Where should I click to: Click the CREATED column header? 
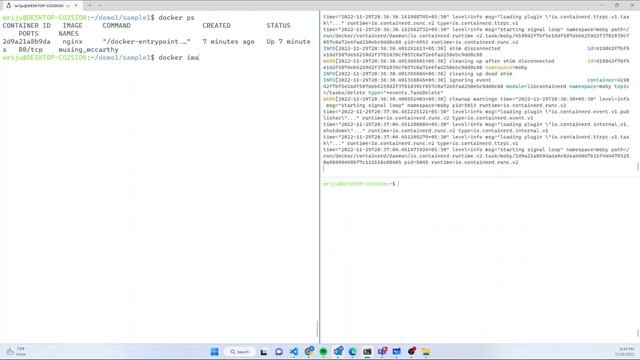[x=216, y=25]
